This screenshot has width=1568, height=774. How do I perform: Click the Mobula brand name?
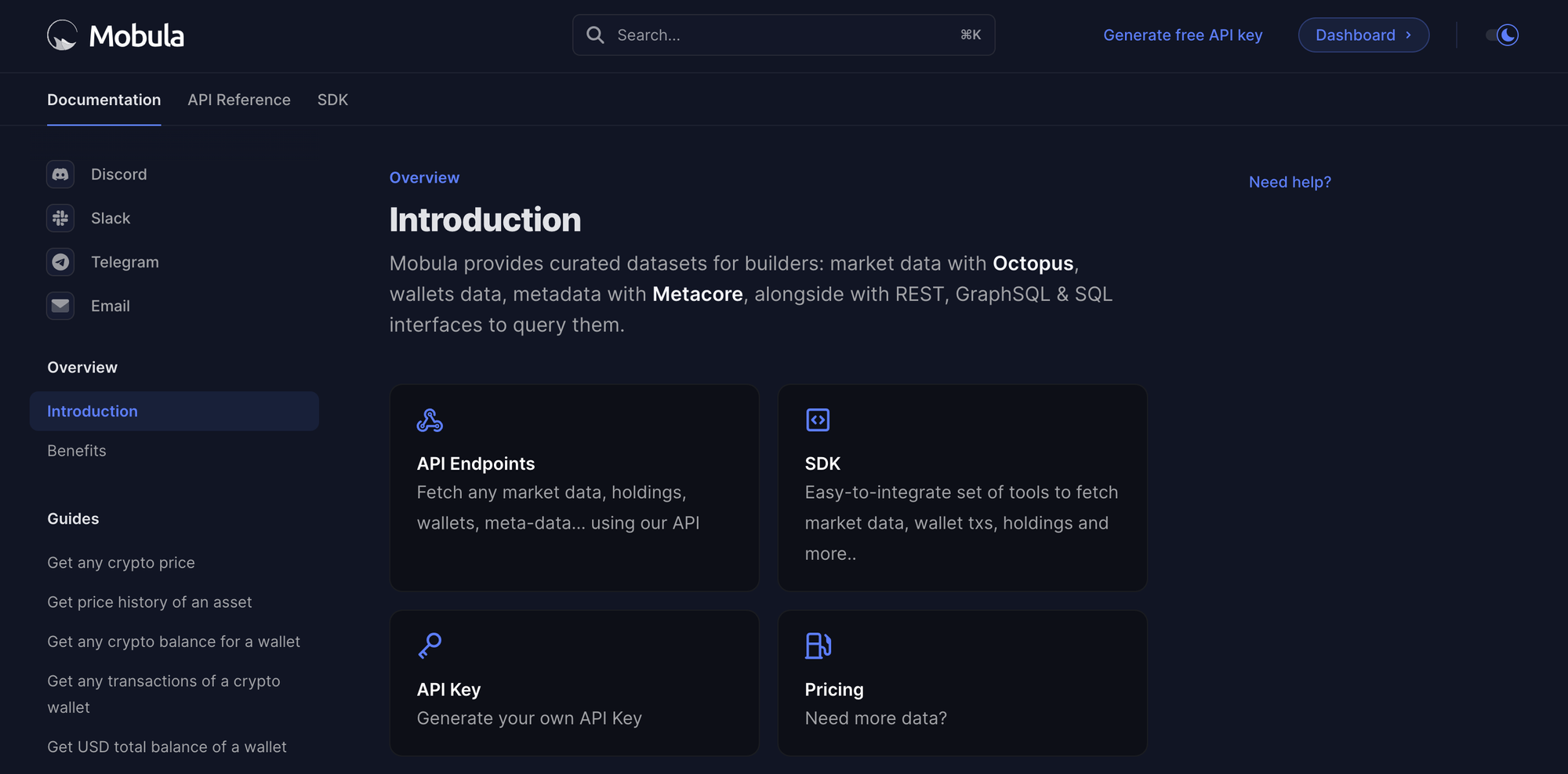[x=136, y=35]
